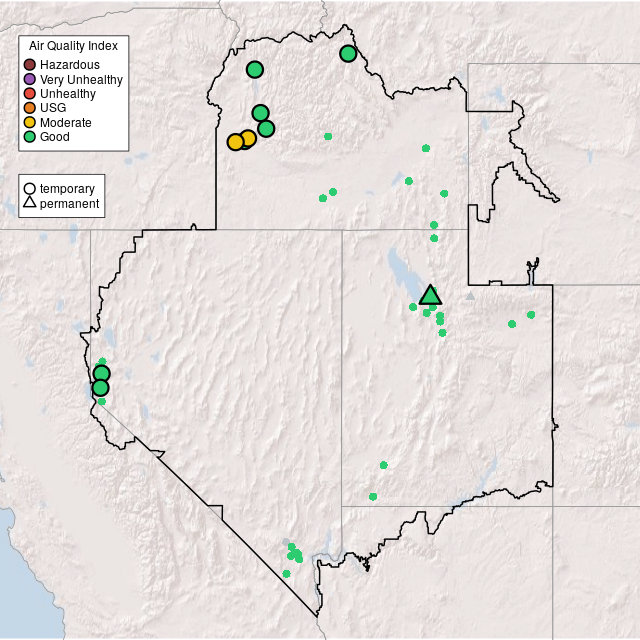
Task: Select the Unhealthy red legend swatch
Action: tap(30, 94)
